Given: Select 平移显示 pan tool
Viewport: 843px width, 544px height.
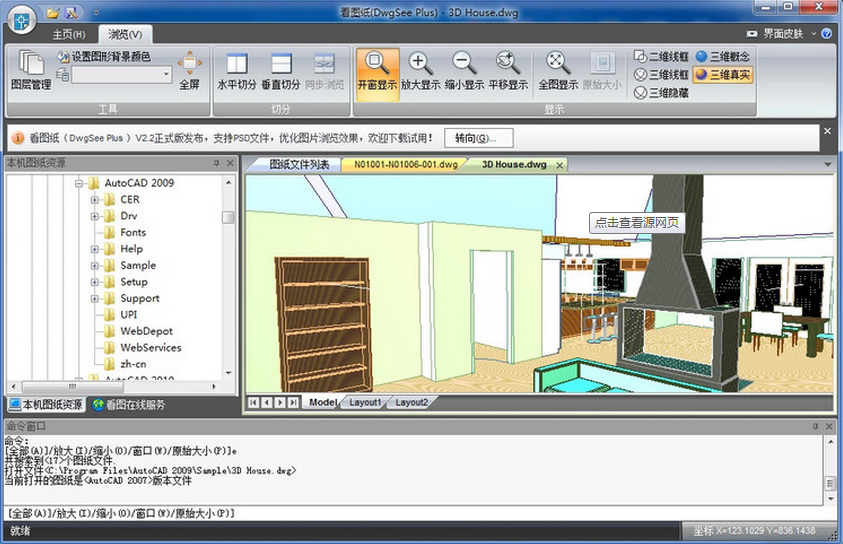Looking at the screenshot, I should (507, 70).
